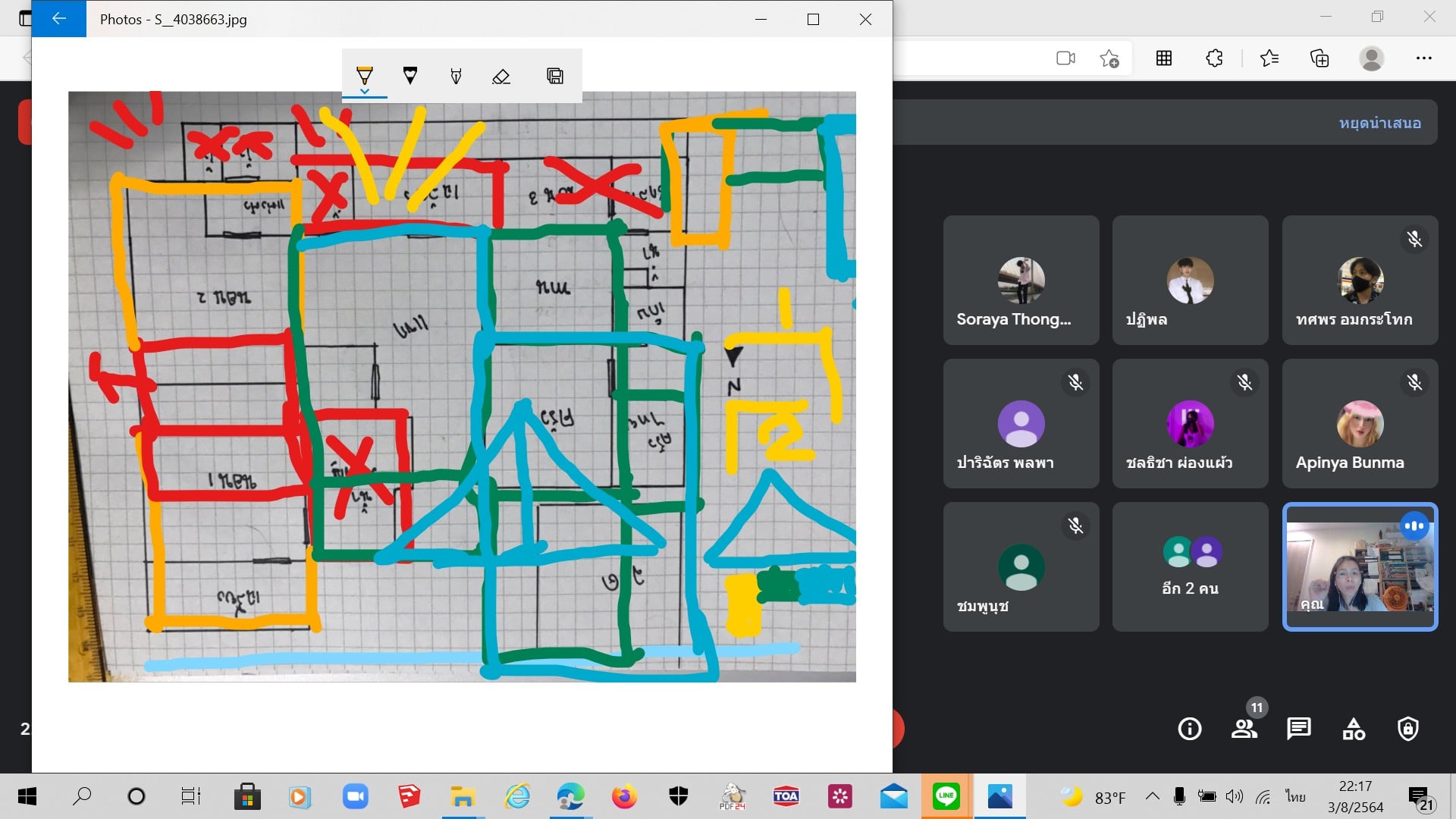Save a copy of the drawing
Screen dimensions: 1456x819
[555, 76]
